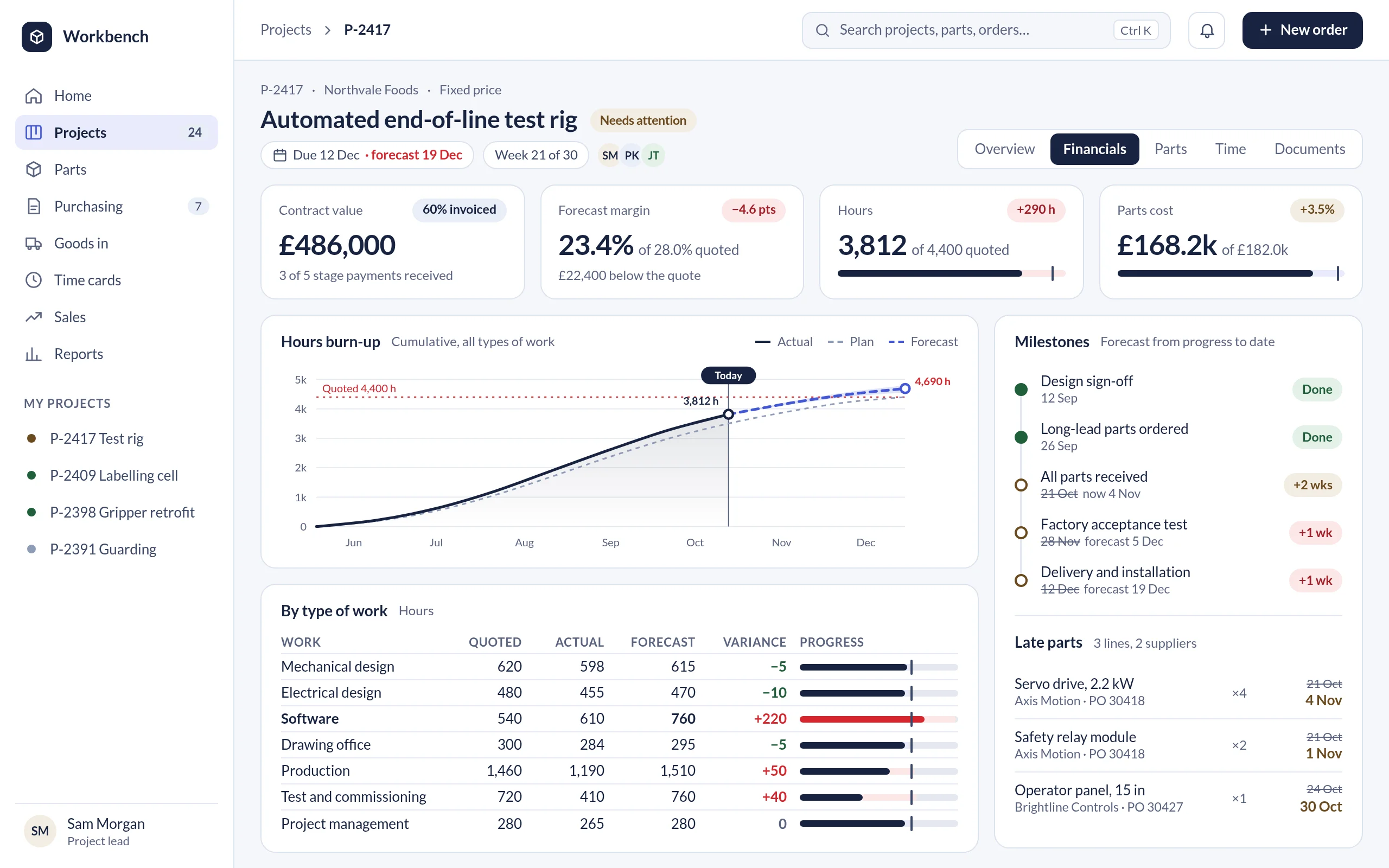Open notifications with the bell icon
This screenshot has height=868, width=1389.
point(1207,30)
